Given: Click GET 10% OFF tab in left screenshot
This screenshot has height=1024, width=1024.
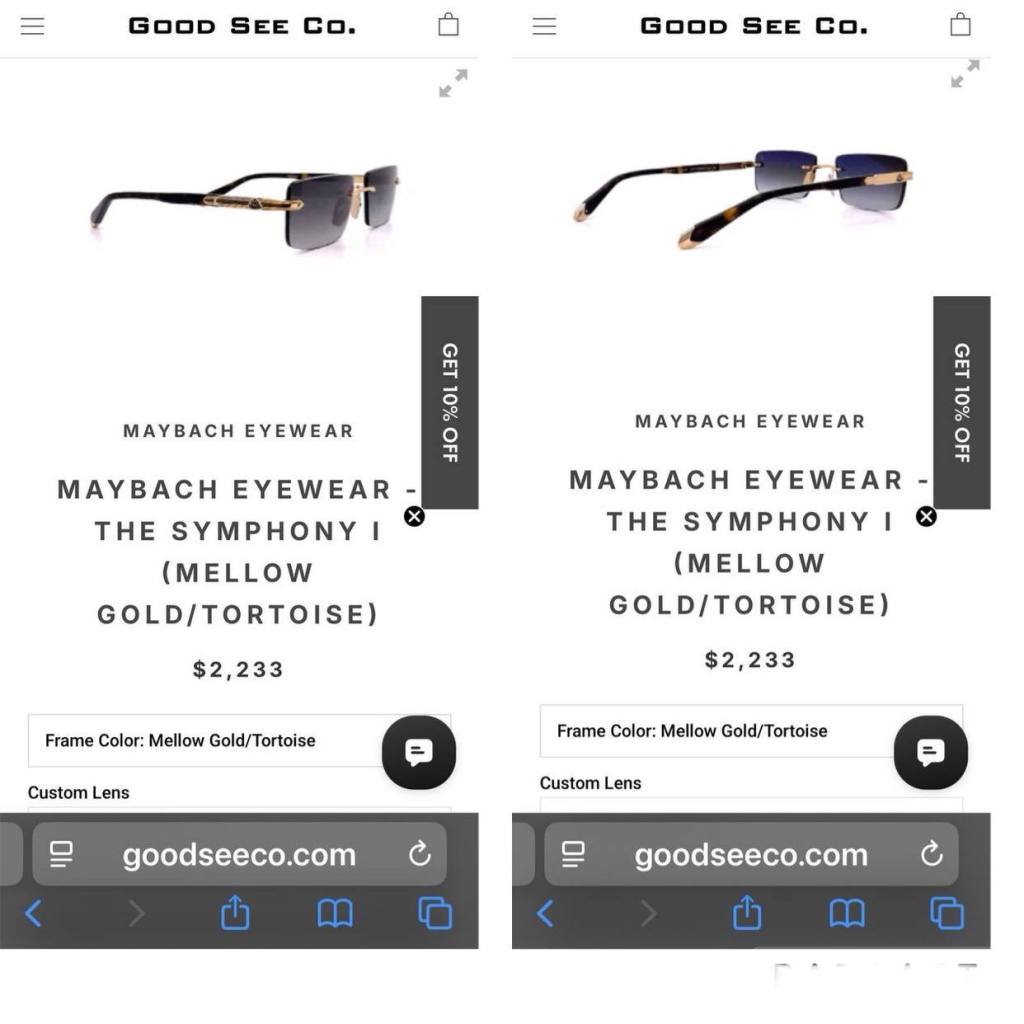Looking at the screenshot, I should 450,402.
